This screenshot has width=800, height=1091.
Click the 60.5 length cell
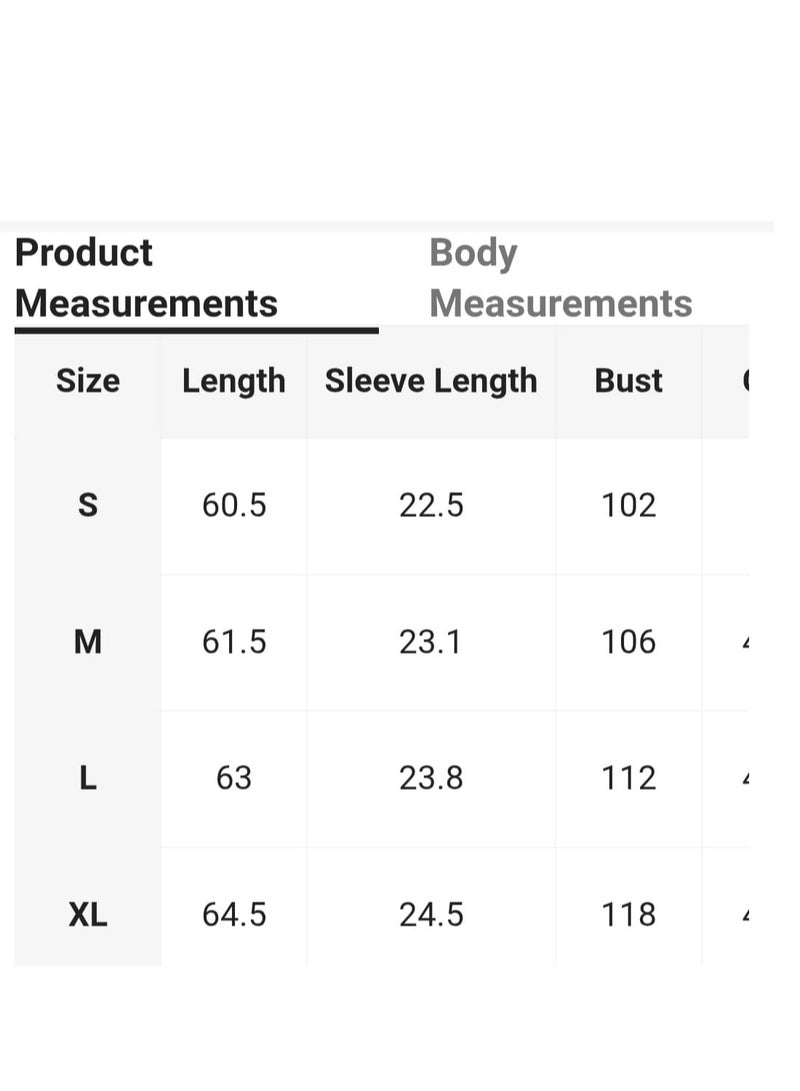[x=234, y=505]
